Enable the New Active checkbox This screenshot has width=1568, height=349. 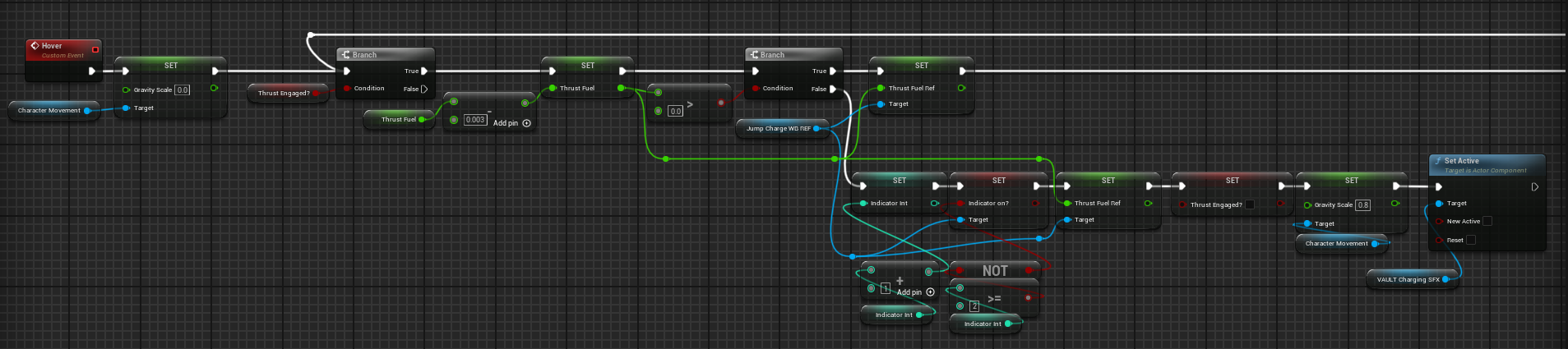[x=1487, y=221]
